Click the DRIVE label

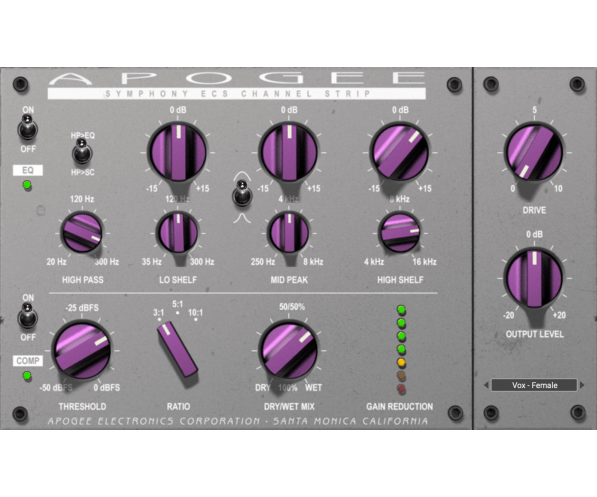[x=534, y=210]
